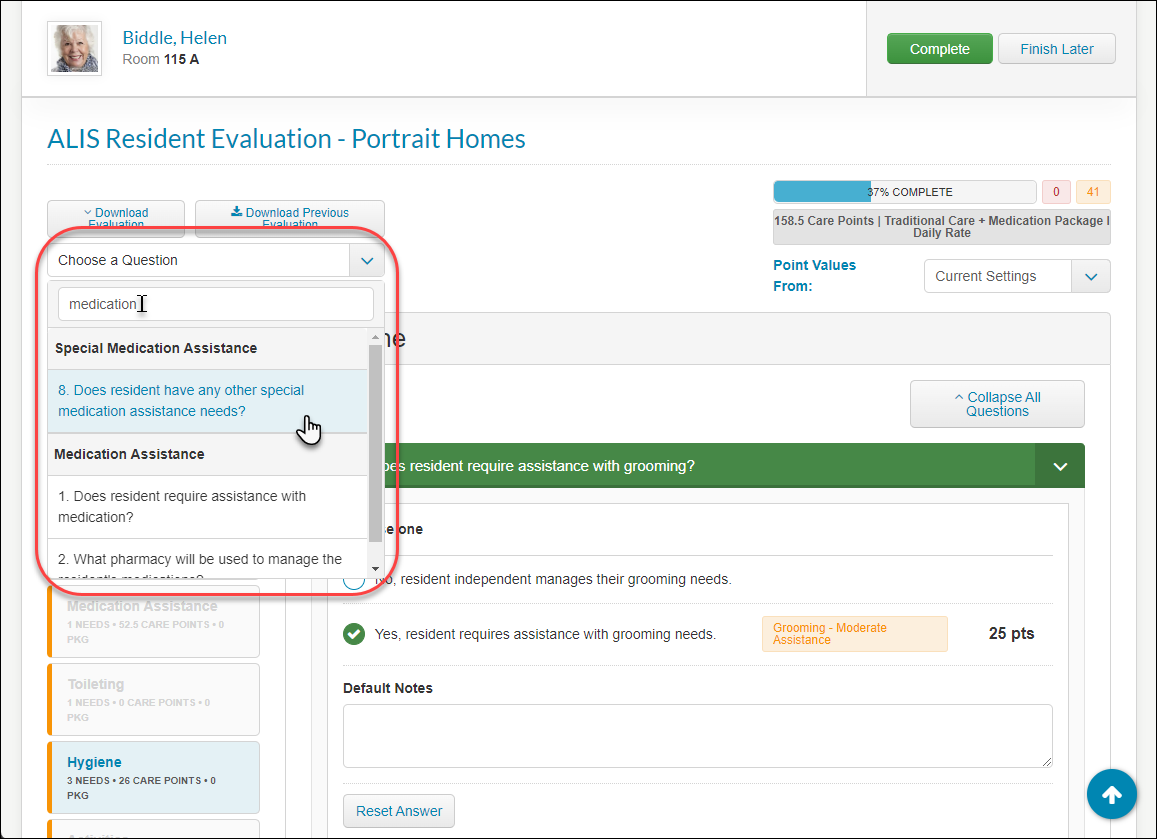Click the grooming question green header text
Viewport: 1157px width, 839px height.
pos(539,466)
